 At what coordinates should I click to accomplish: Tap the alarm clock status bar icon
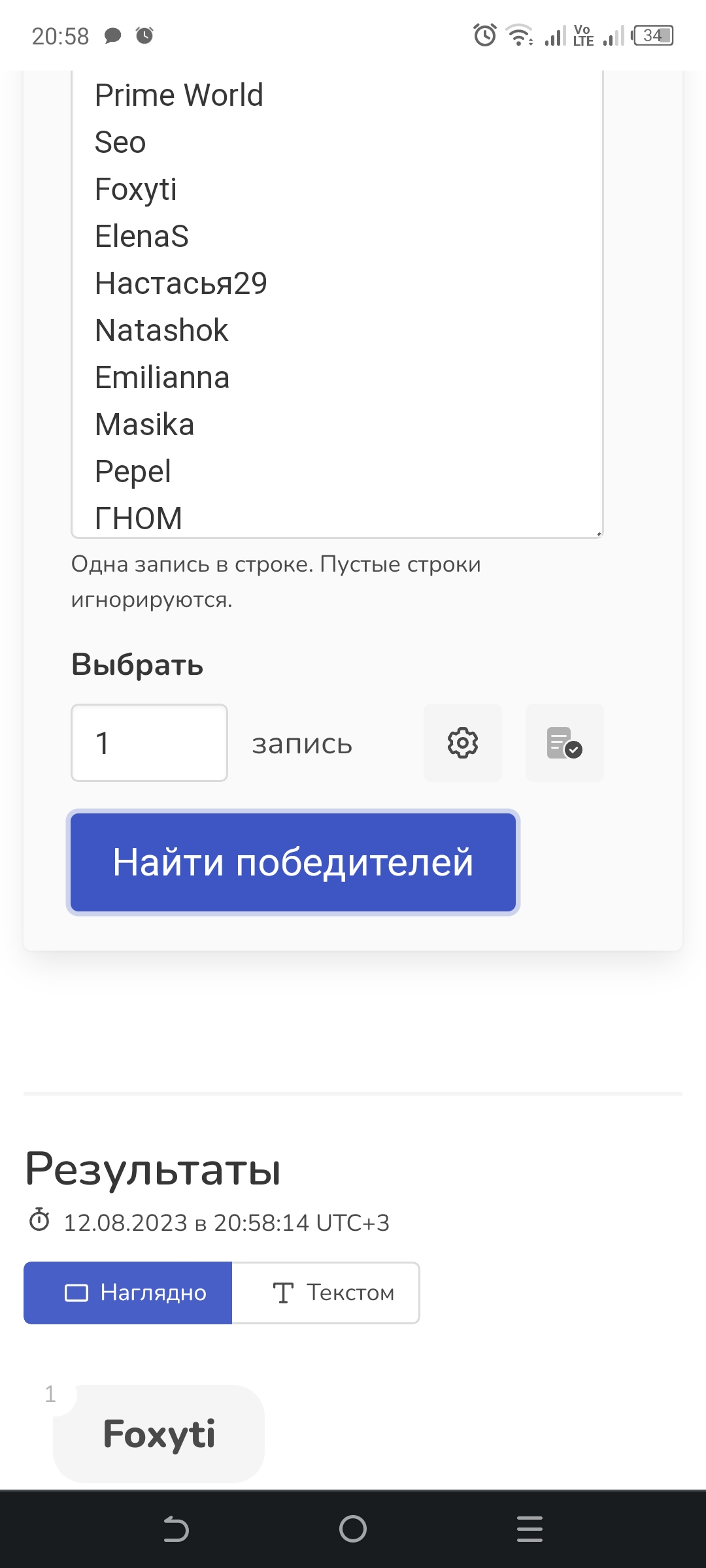coord(485,35)
